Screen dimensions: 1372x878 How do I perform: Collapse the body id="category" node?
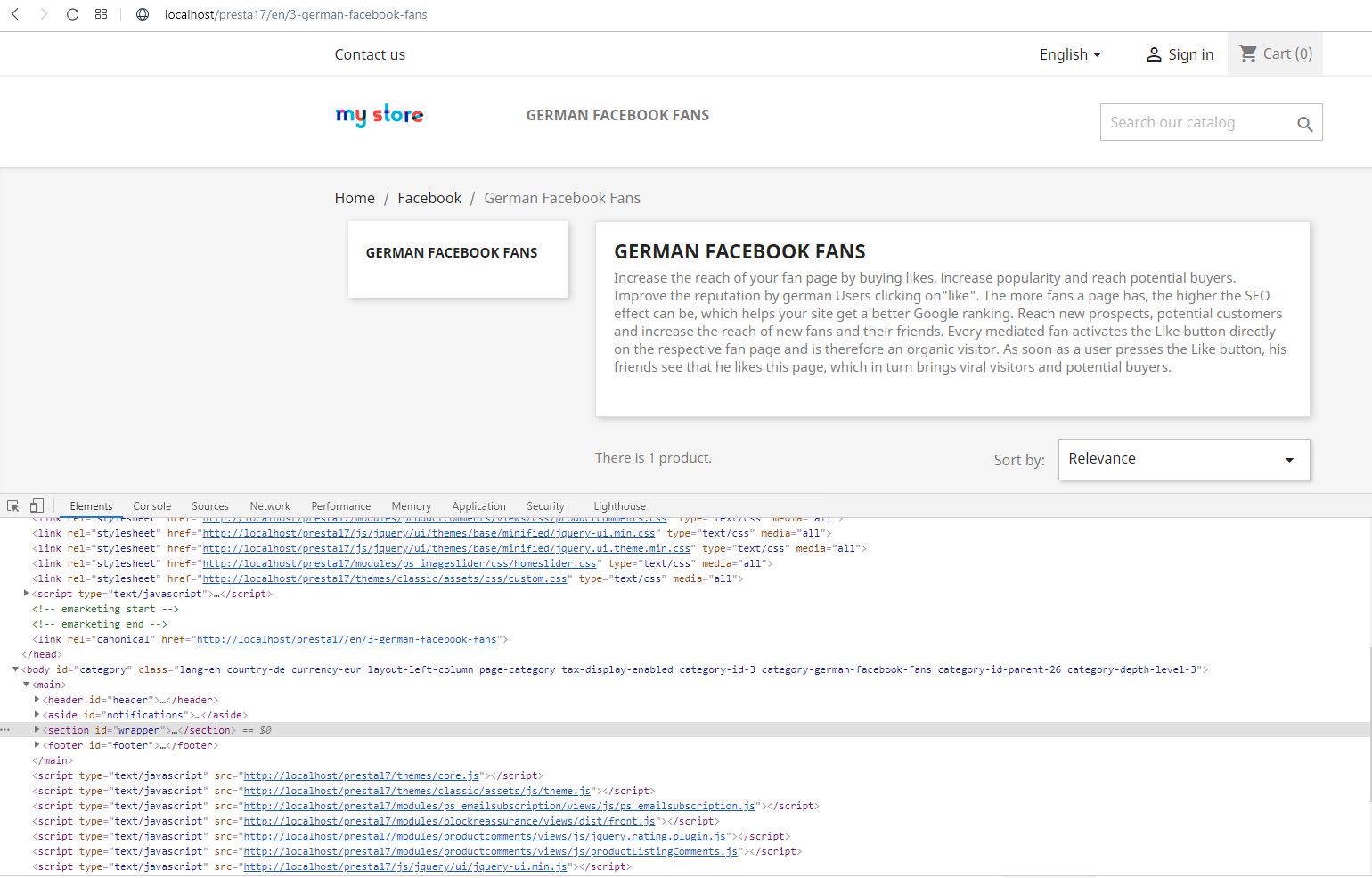pos(15,669)
